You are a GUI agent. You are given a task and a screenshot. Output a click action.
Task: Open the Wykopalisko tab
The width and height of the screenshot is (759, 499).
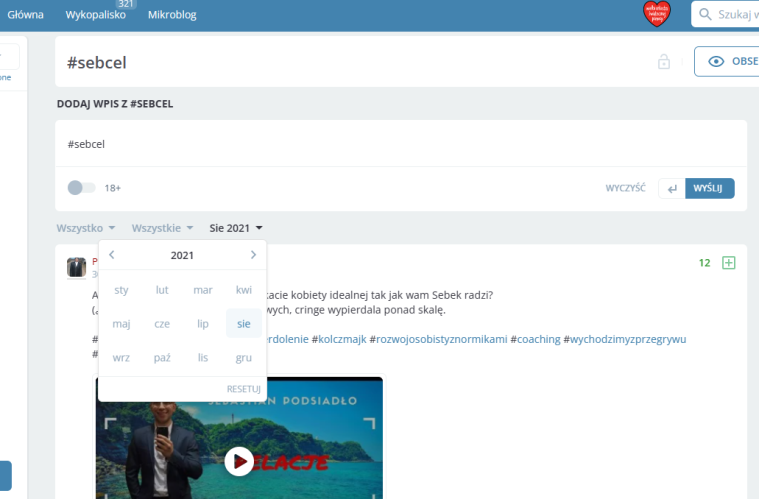pyautogui.click(x=98, y=15)
